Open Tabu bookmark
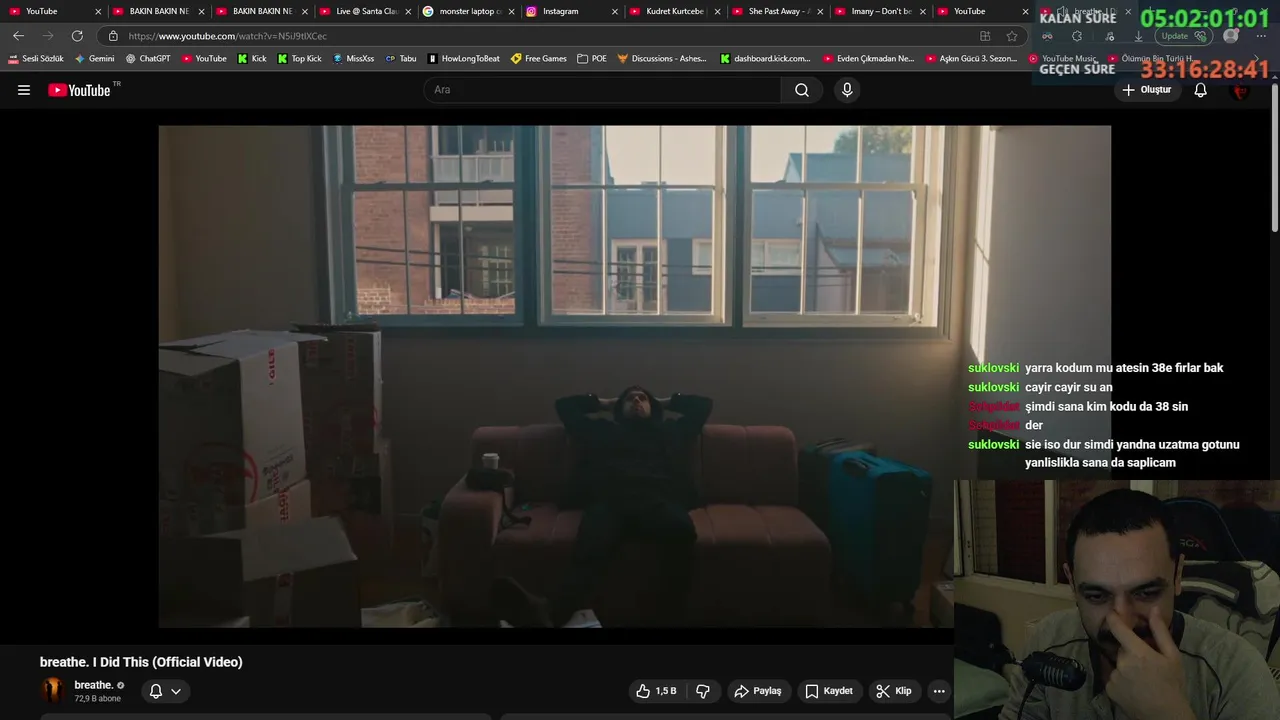The width and height of the screenshot is (1280, 720). coord(401,59)
